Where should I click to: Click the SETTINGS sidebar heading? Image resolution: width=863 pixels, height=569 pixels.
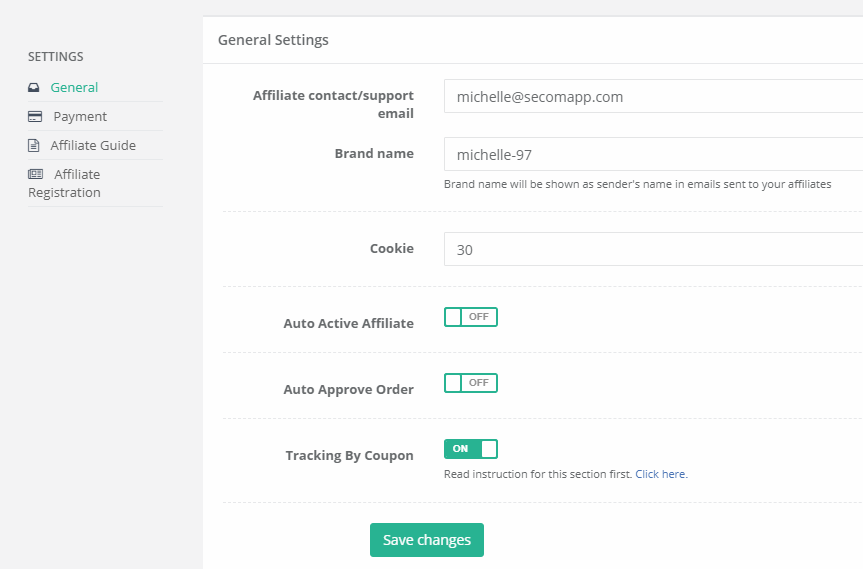click(56, 57)
